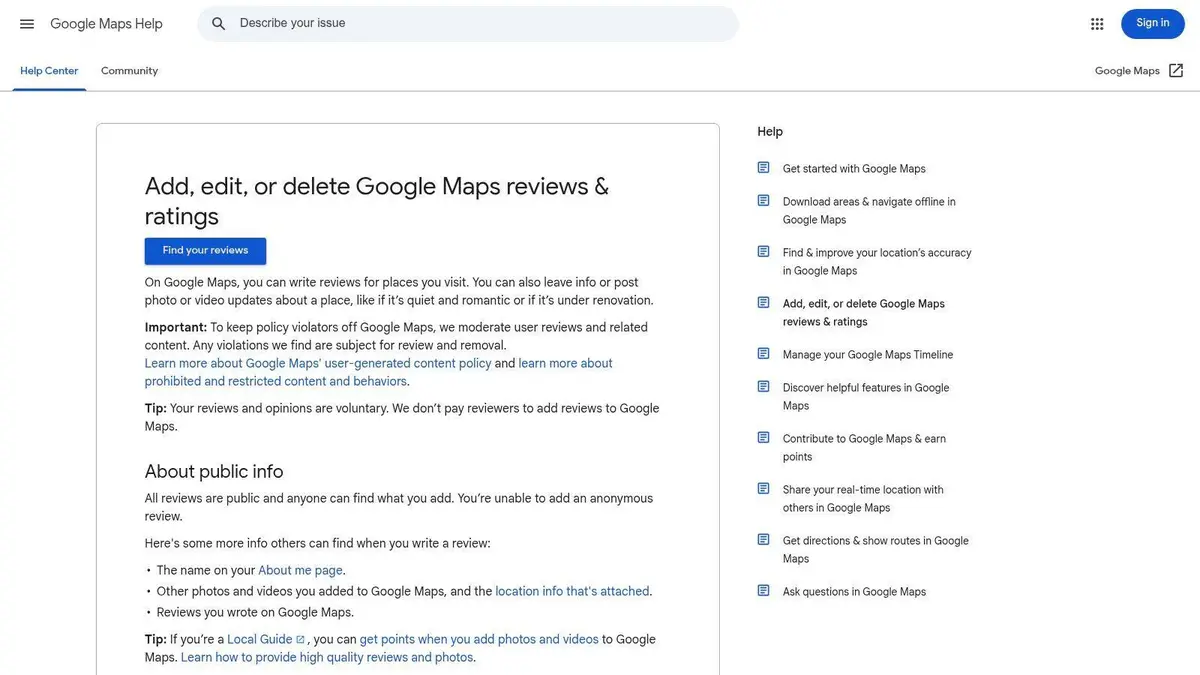Viewport: 1200px width, 675px height.
Task: Open Discover helpful features in Google Maps article
Action: pos(866,397)
